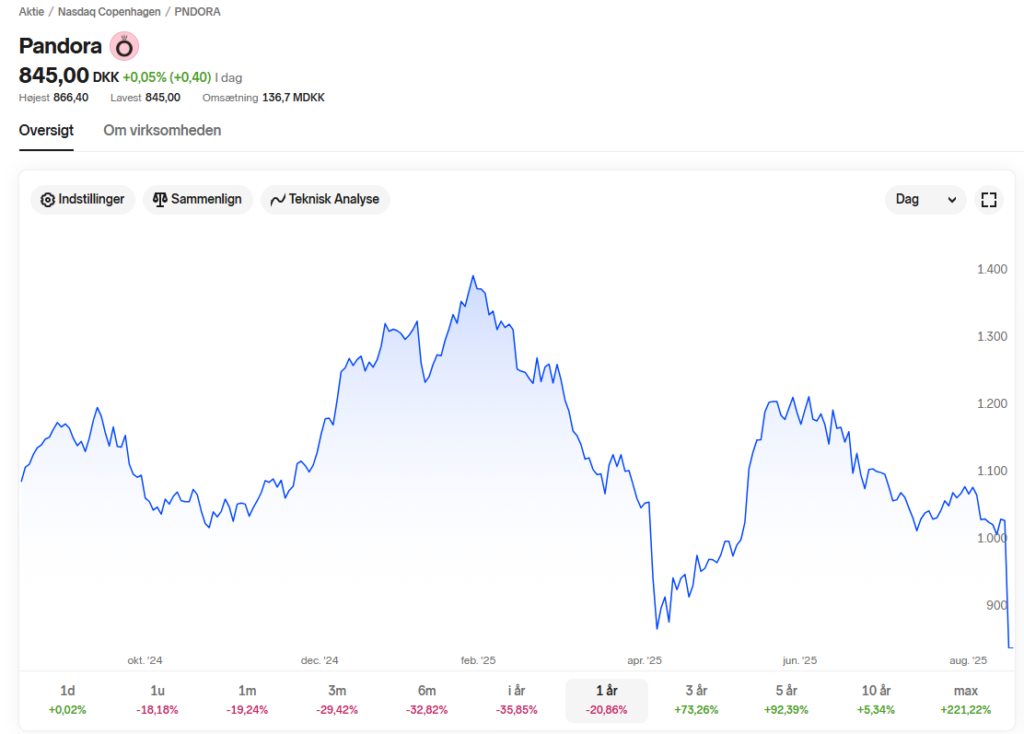This screenshot has width=1024, height=734.
Task: Select the '10 år' time range
Action: (x=876, y=700)
